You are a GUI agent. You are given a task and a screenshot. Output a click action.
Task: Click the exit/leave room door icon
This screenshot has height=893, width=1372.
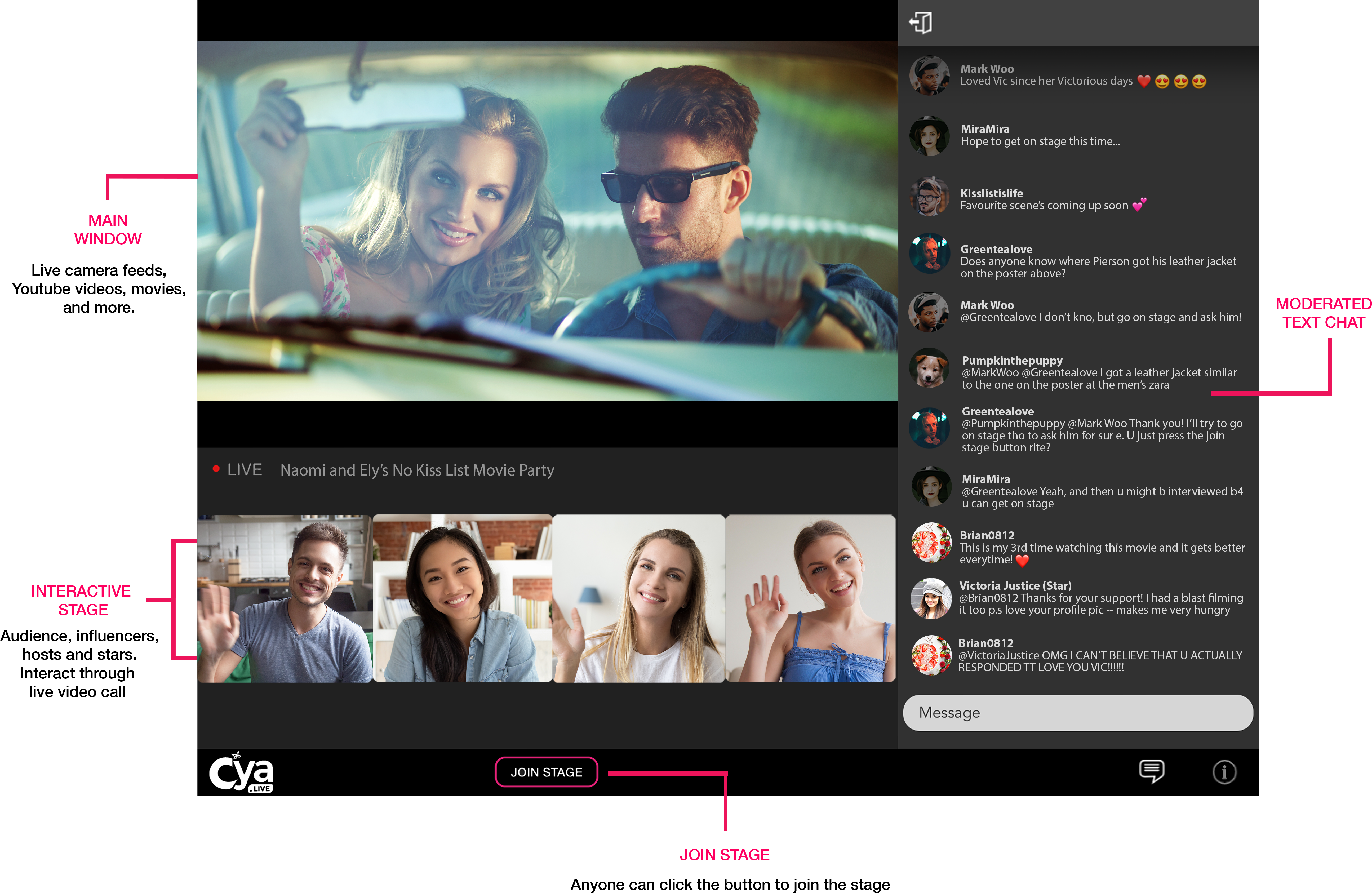point(921,23)
